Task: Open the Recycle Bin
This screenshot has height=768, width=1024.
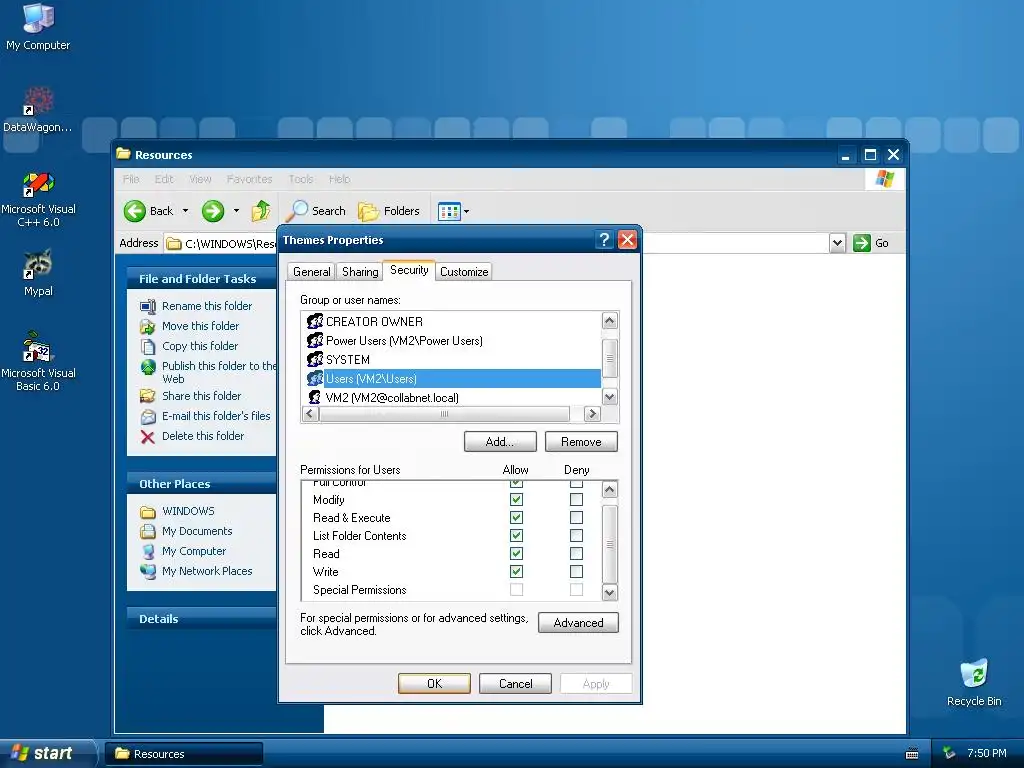Action: coord(974,682)
